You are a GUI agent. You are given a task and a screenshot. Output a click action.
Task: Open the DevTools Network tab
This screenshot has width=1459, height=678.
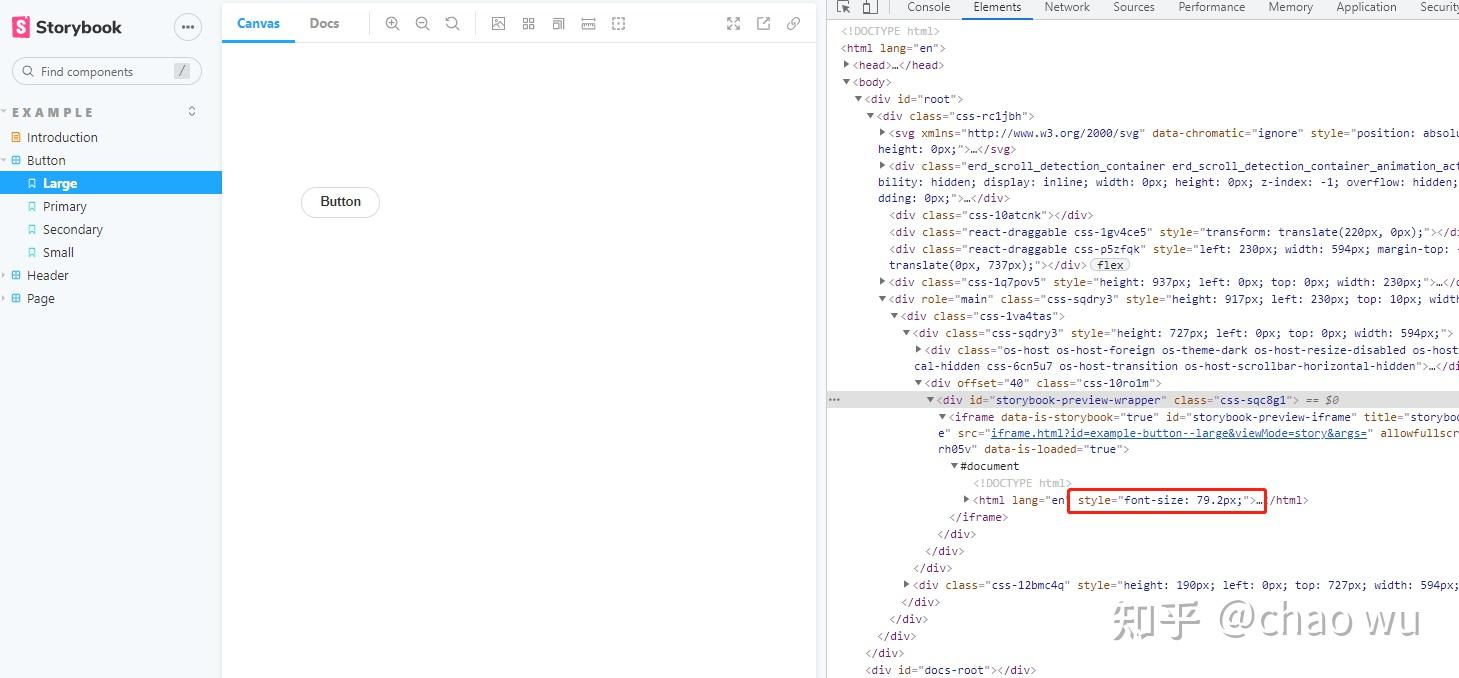1067,7
